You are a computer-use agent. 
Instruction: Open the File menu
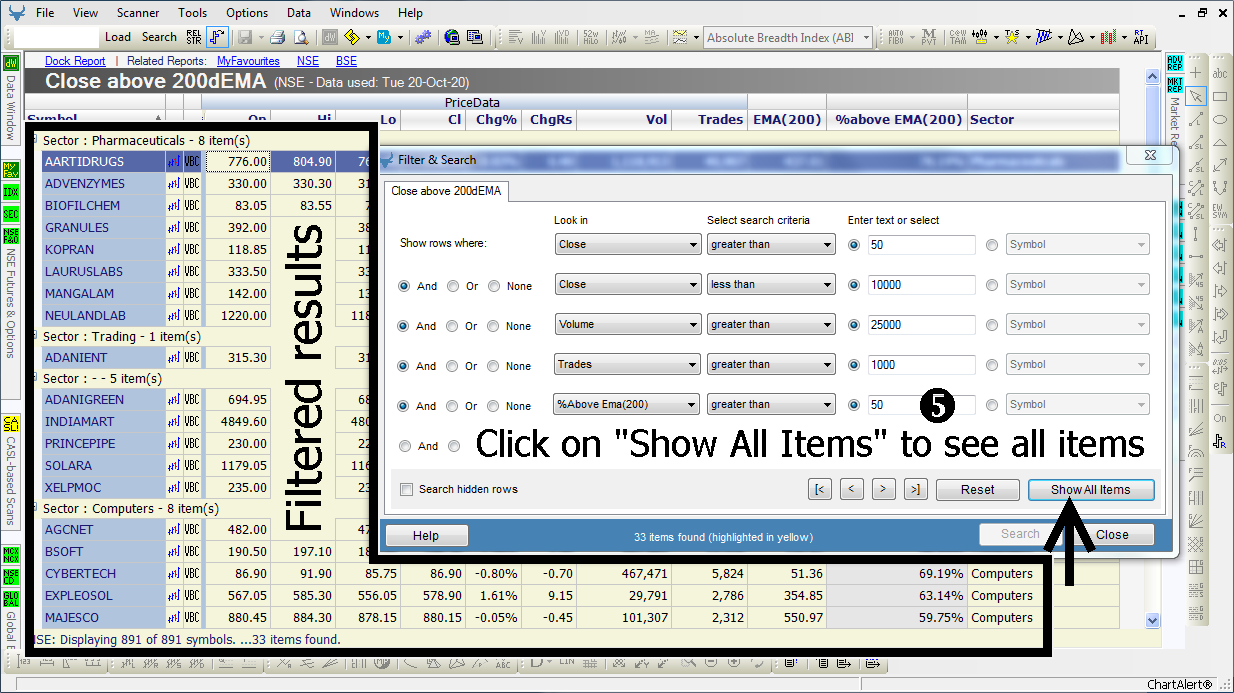pos(45,13)
